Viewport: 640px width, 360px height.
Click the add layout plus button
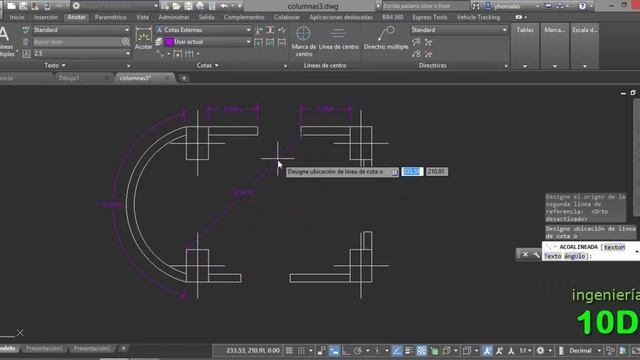coord(123,348)
